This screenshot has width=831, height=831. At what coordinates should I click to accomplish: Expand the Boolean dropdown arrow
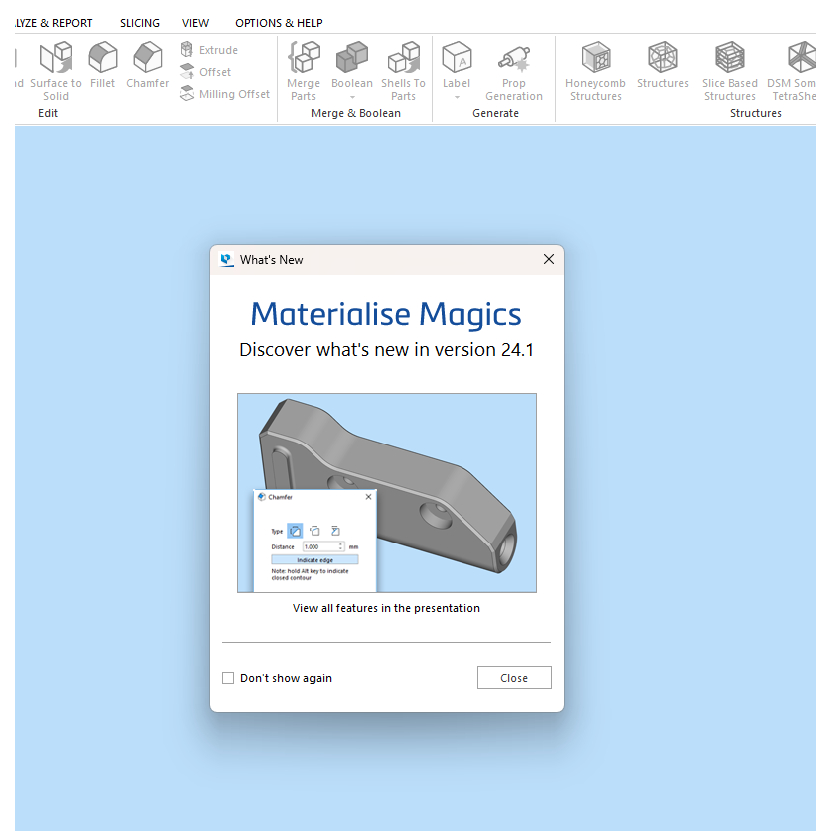[352, 97]
